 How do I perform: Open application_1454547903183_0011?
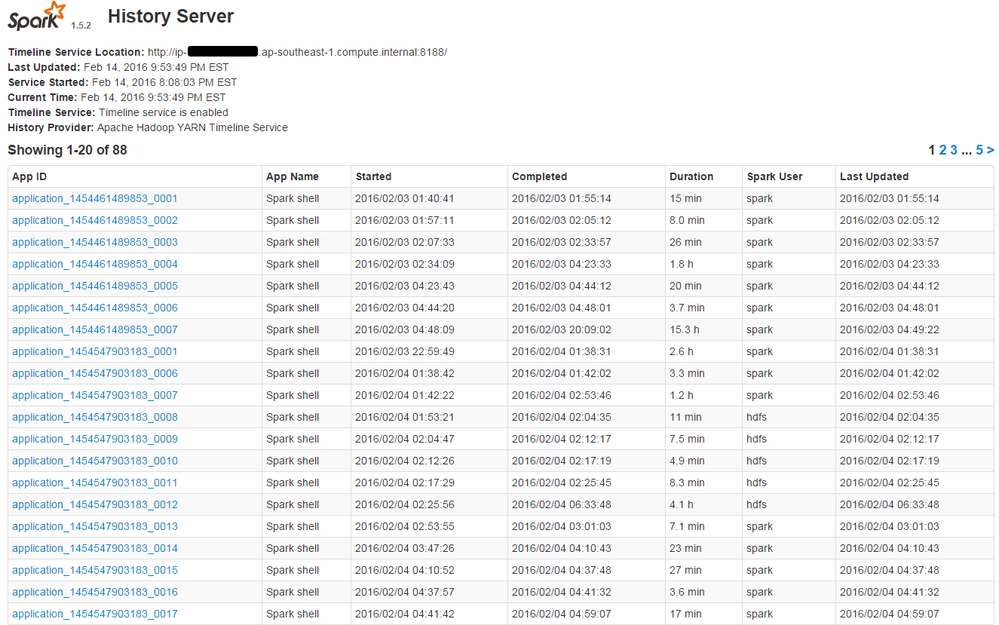(x=94, y=483)
